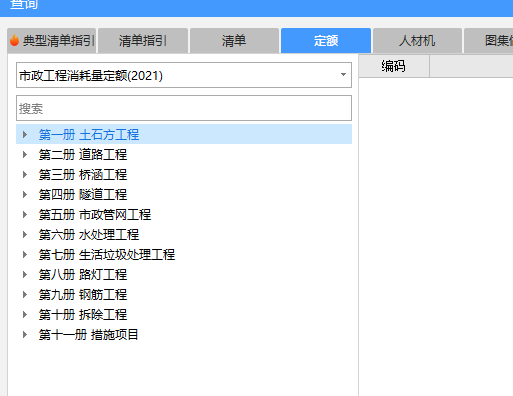Viewport: 513px width, 396px height.
Task: Click the 编码 column header
Action: point(394,66)
